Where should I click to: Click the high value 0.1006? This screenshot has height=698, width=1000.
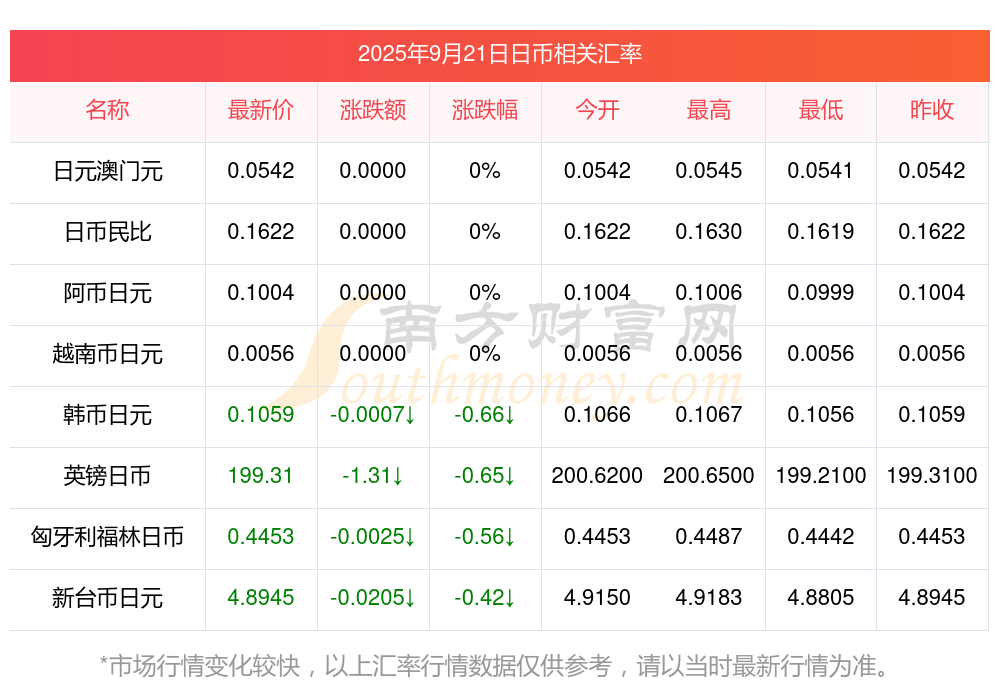click(x=709, y=292)
